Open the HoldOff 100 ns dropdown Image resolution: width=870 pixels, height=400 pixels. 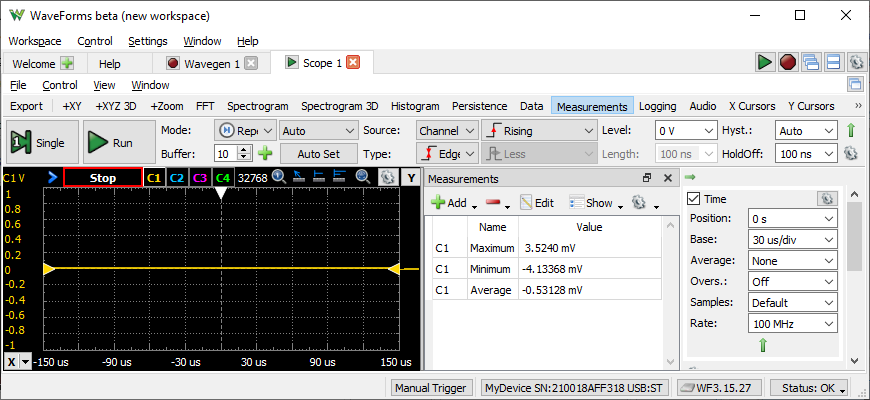(x=806, y=154)
